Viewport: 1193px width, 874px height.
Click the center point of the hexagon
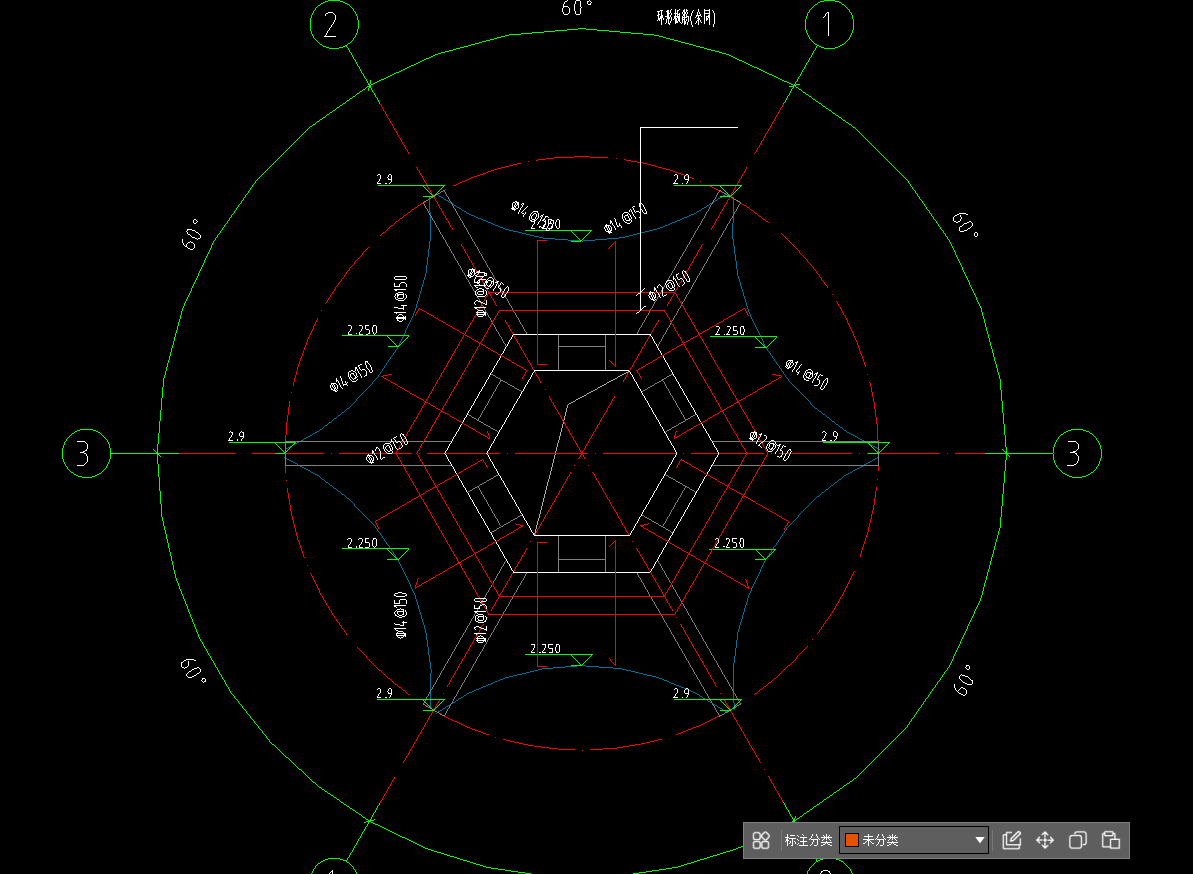(582, 454)
